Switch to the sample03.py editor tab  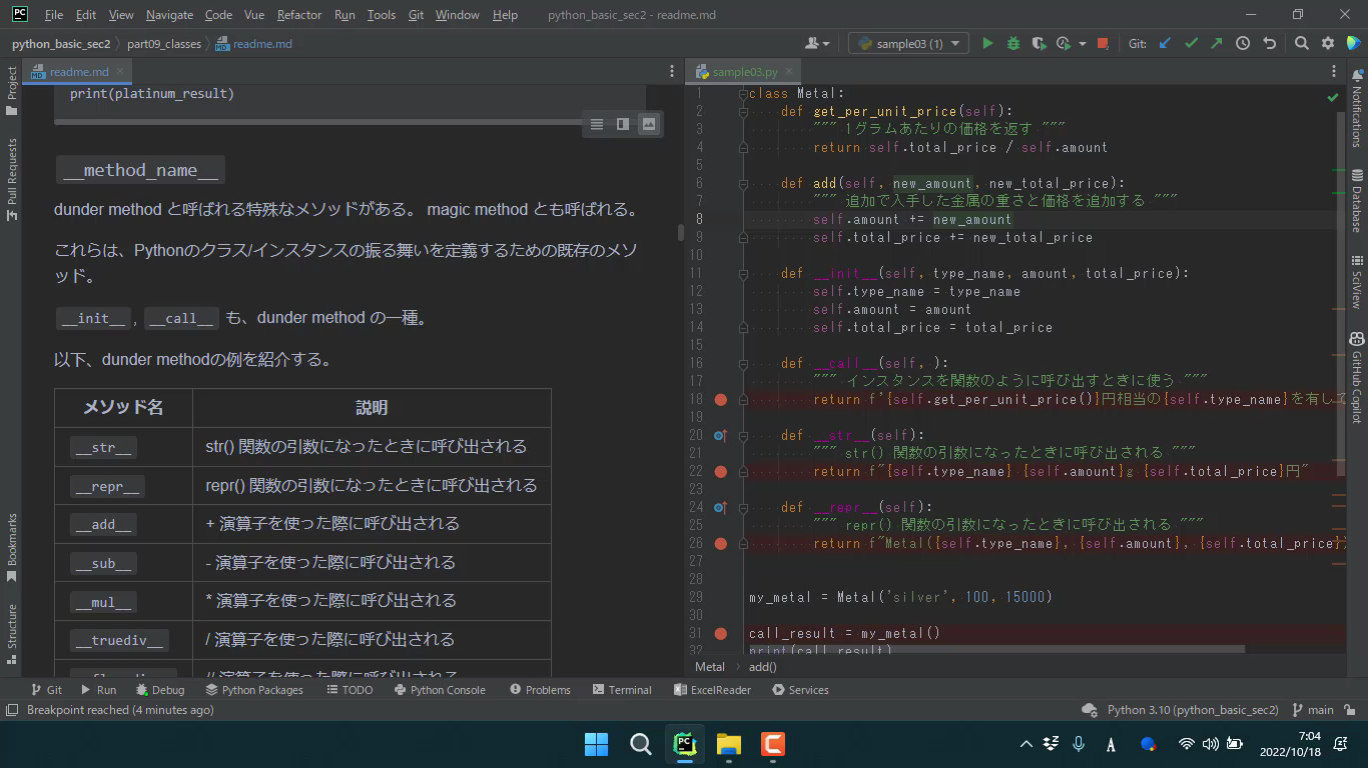tap(744, 72)
